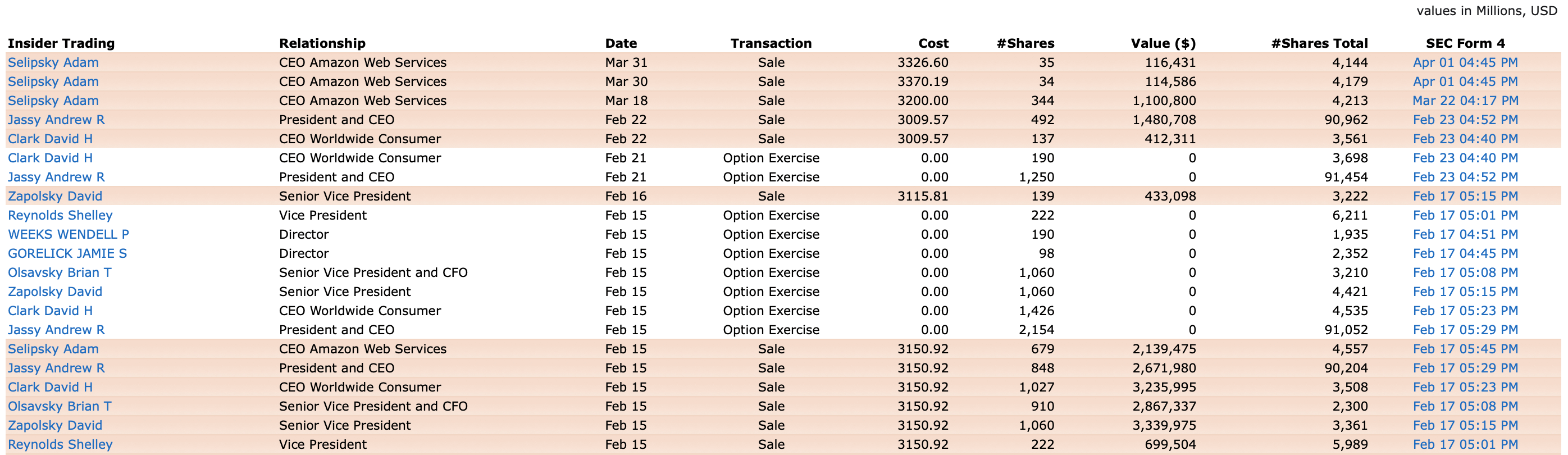Click the #Shares Total column header
The image size is (1568, 455).
click(x=1319, y=43)
